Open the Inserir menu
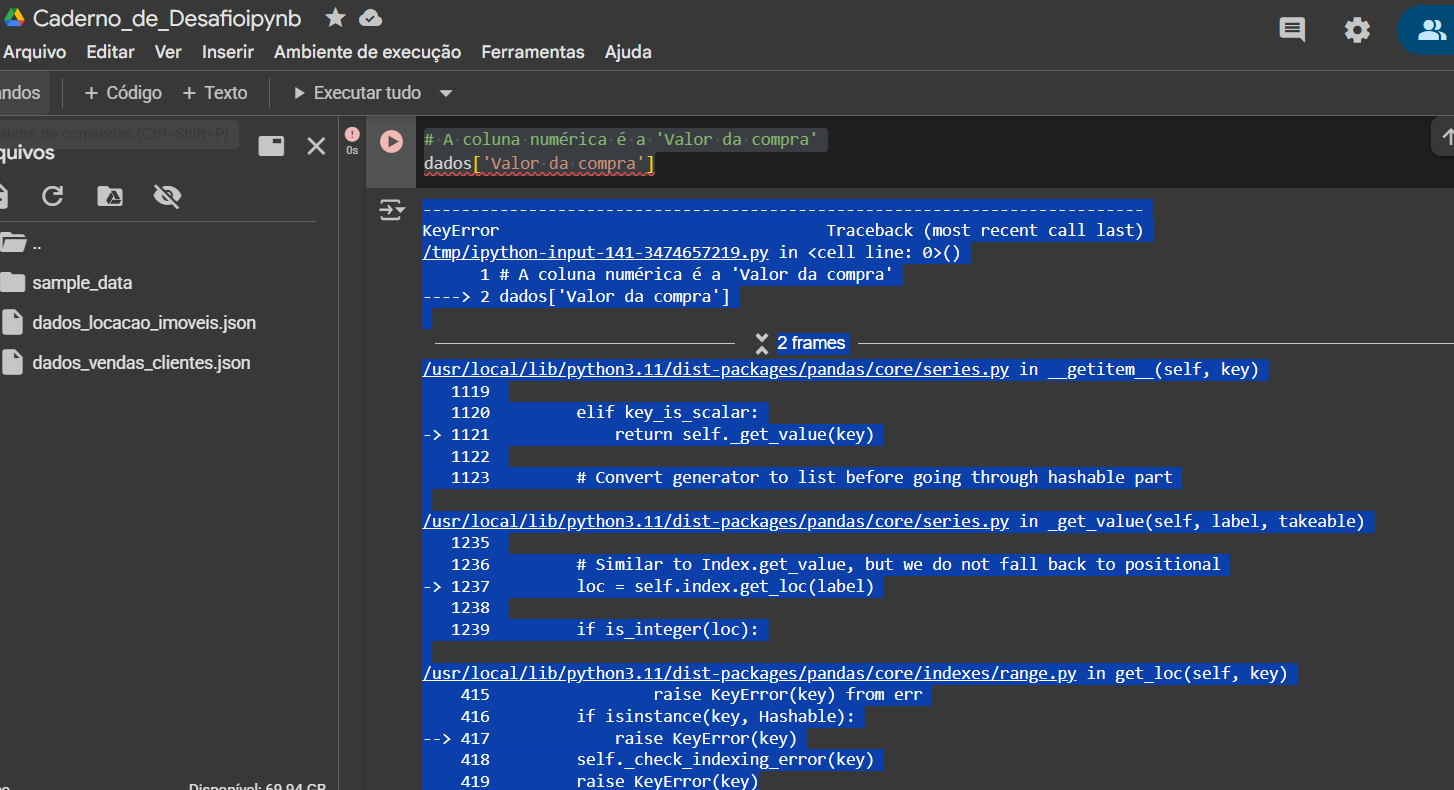 228,52
